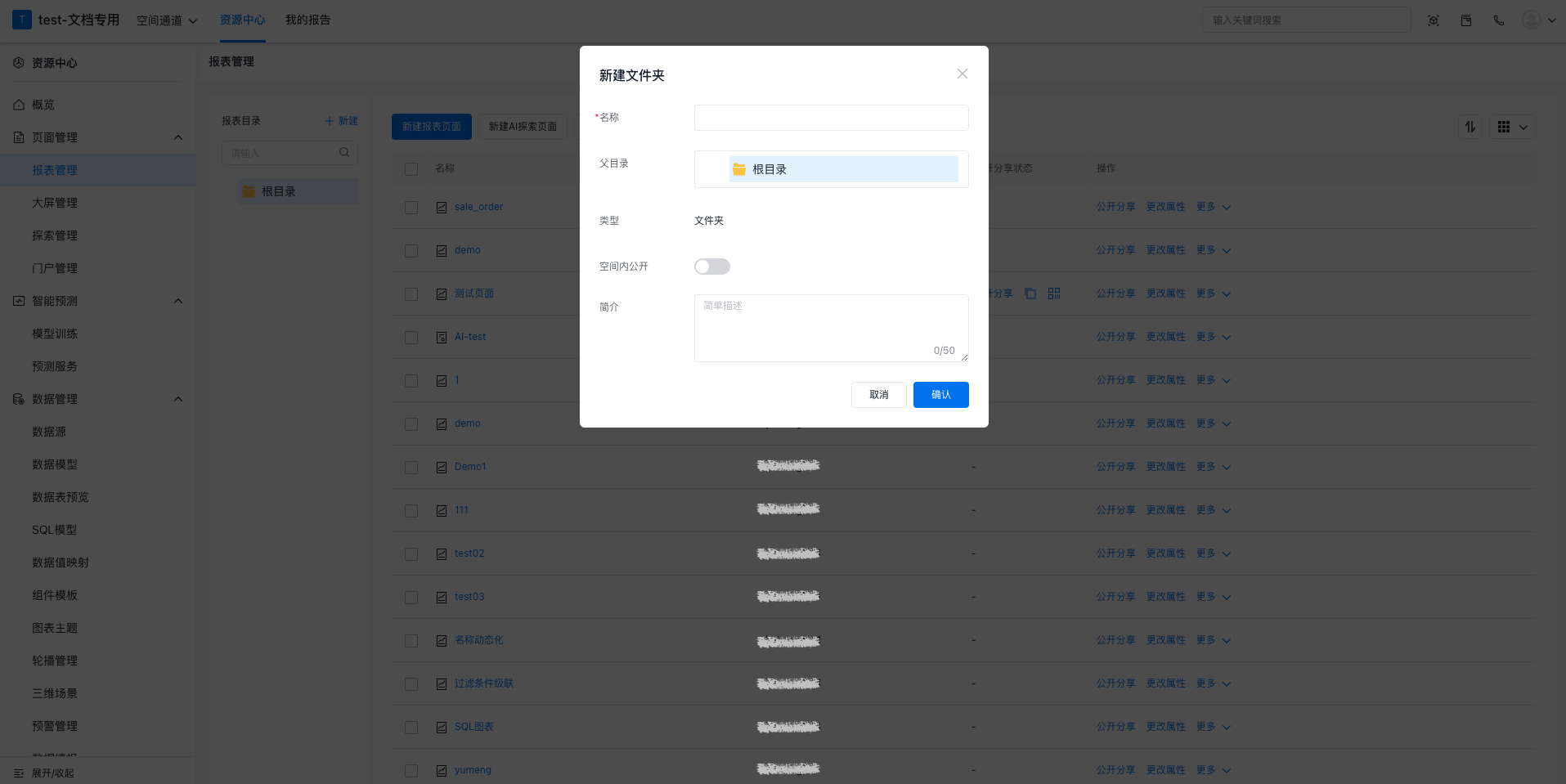
Task: Check the 名称动态化 row checkbox
Action: coord(411,641)
